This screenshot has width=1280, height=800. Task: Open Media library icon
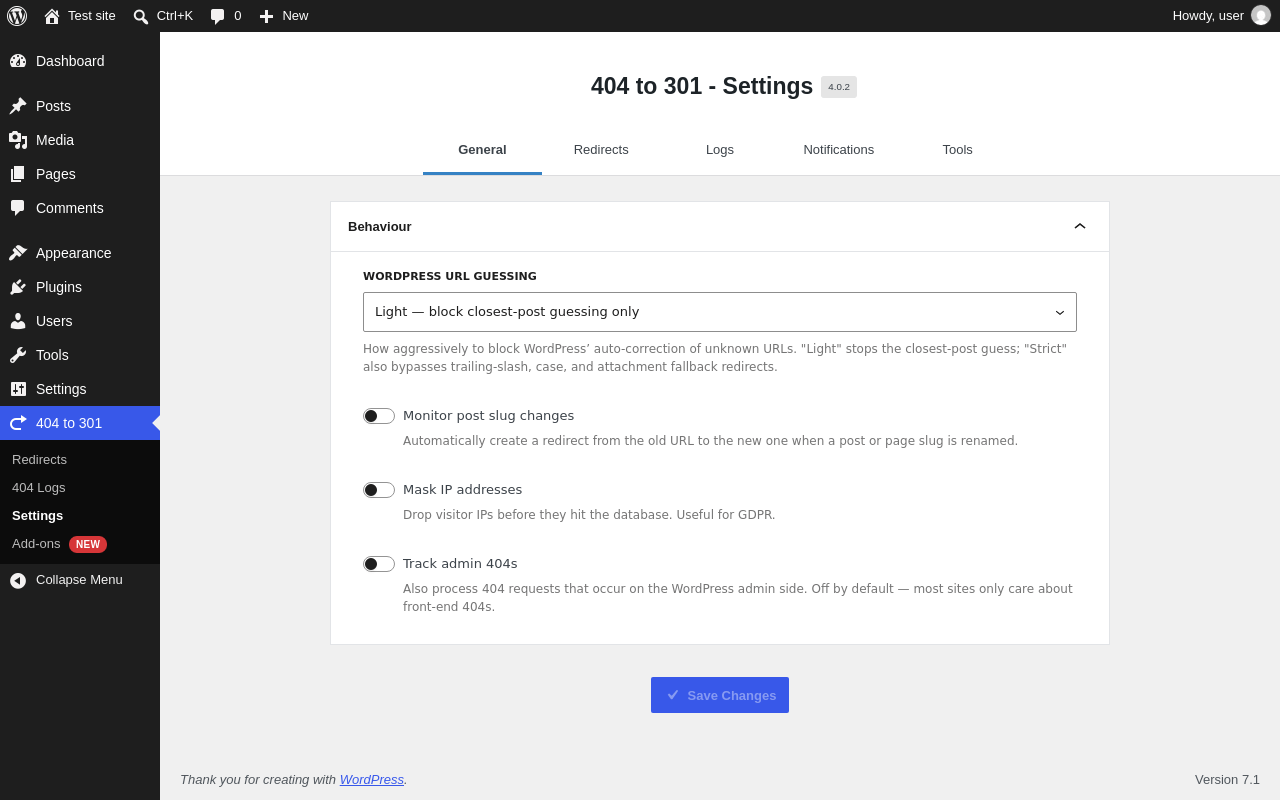(x=18, y=140)
